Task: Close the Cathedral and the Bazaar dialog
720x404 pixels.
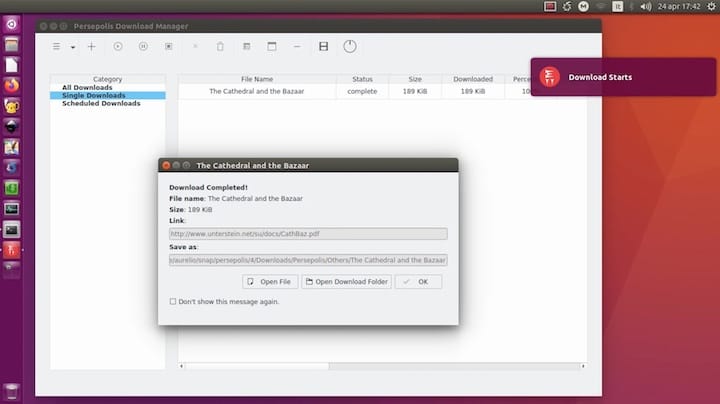Action: (166, 165)
